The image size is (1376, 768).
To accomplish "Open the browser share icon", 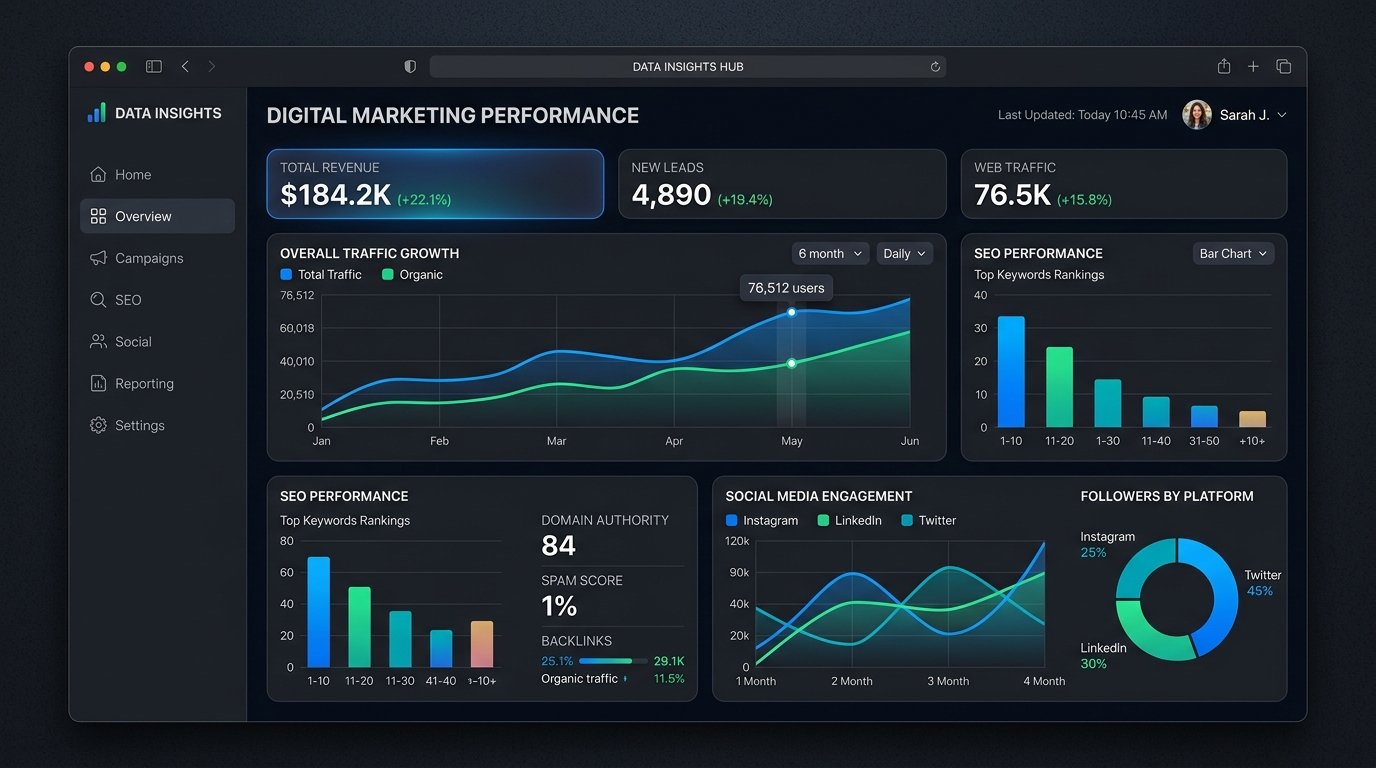I will (1224, 66).
